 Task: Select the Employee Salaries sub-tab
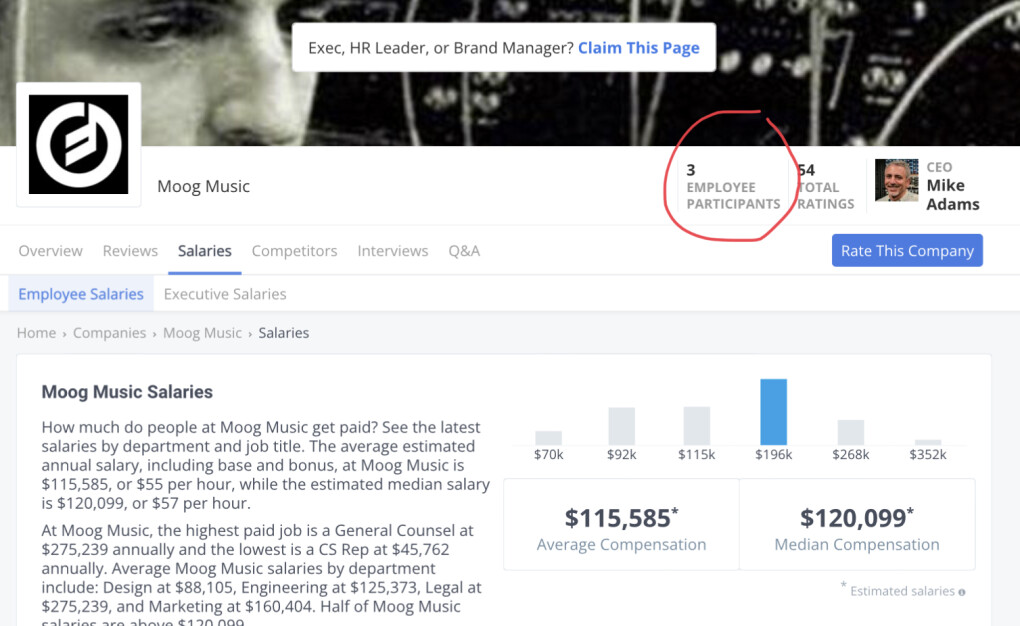(81, 294)
